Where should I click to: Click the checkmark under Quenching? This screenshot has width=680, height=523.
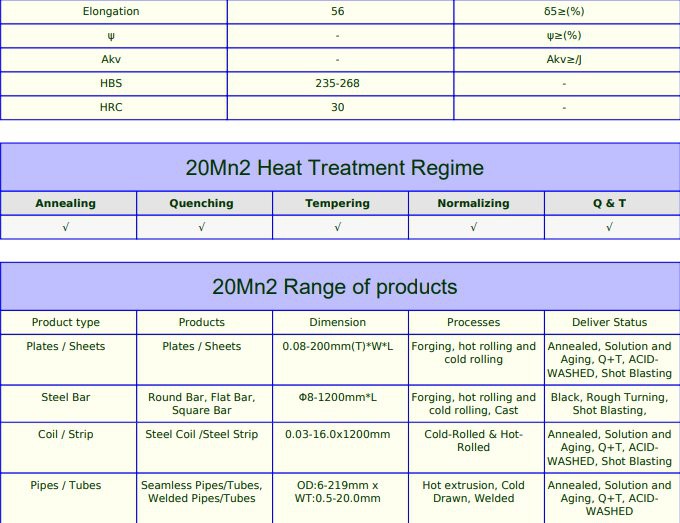point(201,227)
